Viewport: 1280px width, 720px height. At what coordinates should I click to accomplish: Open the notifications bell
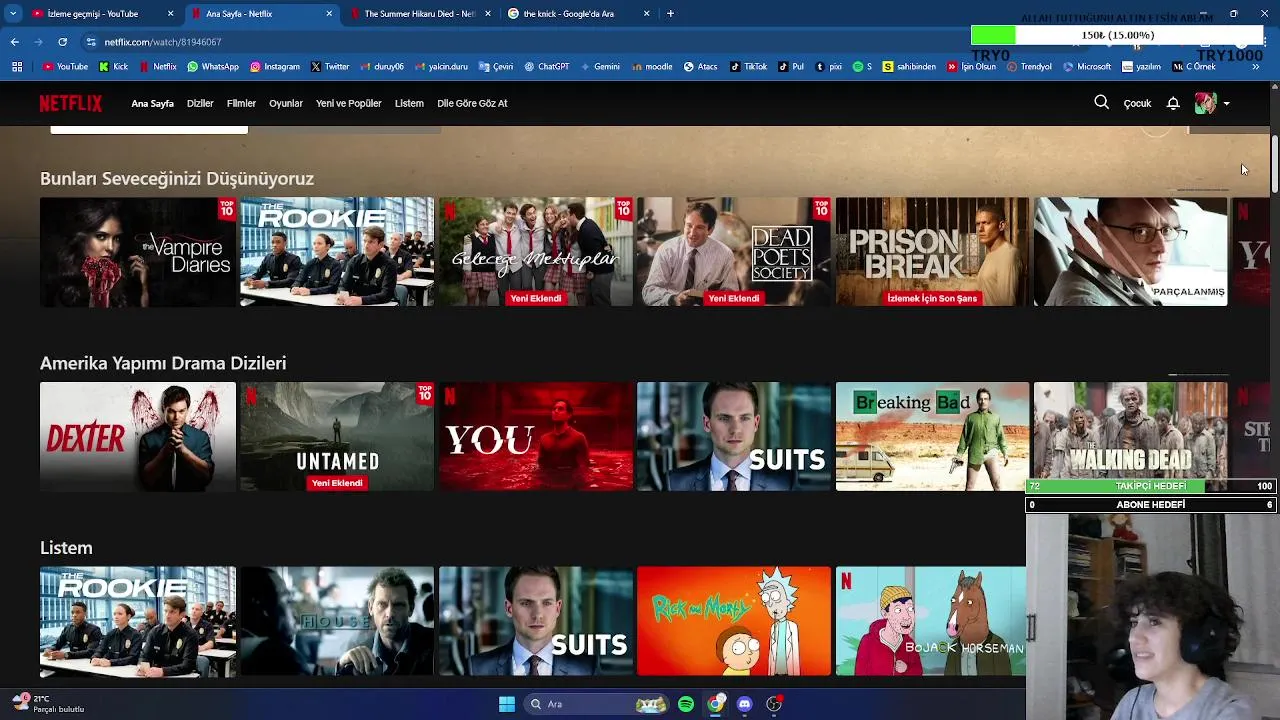[1173, 103]
